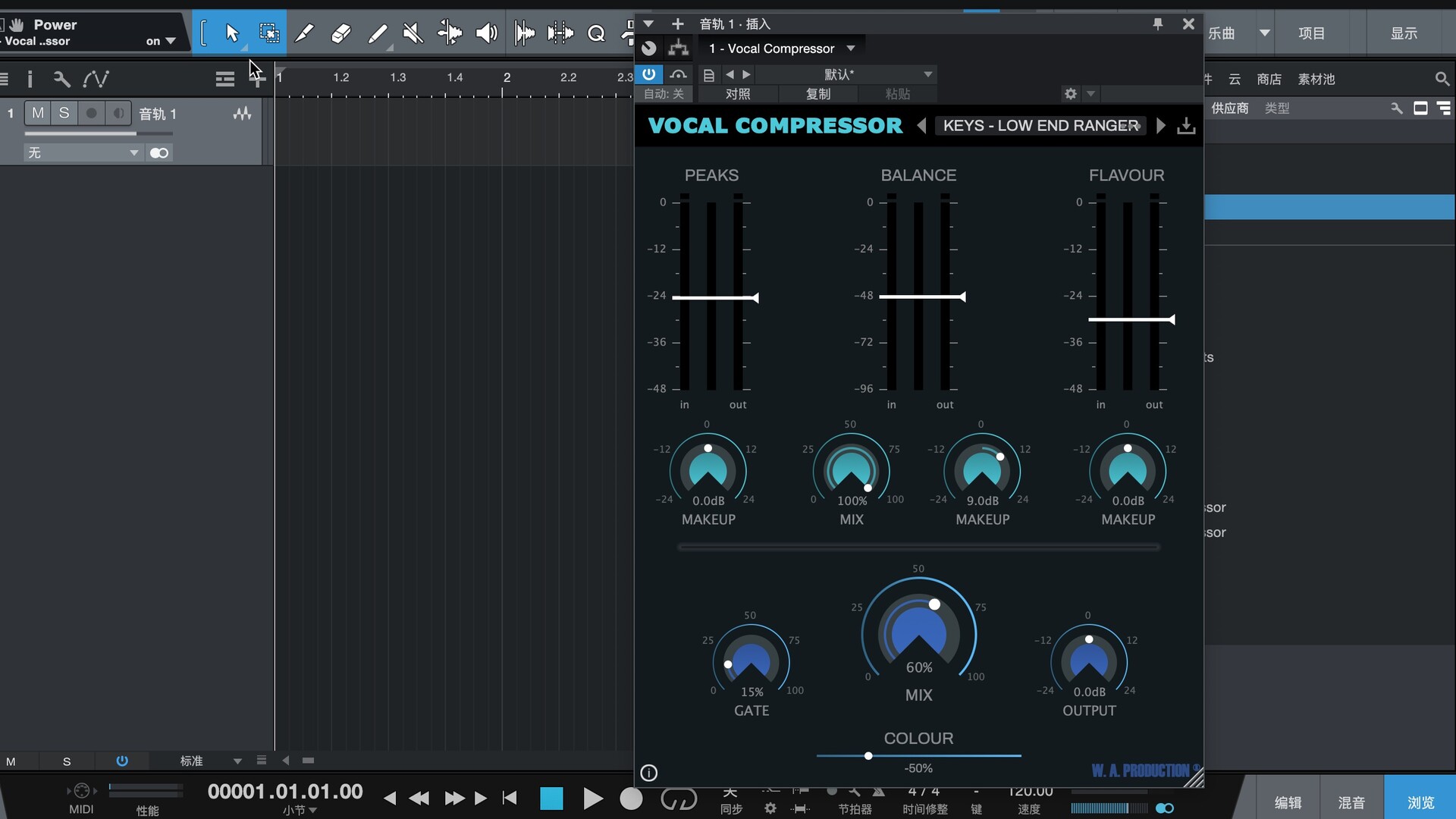This screenshot has width=1456, height=819.
Task: Open the 无 input dropdown on track 1
Action: (83, 153)
